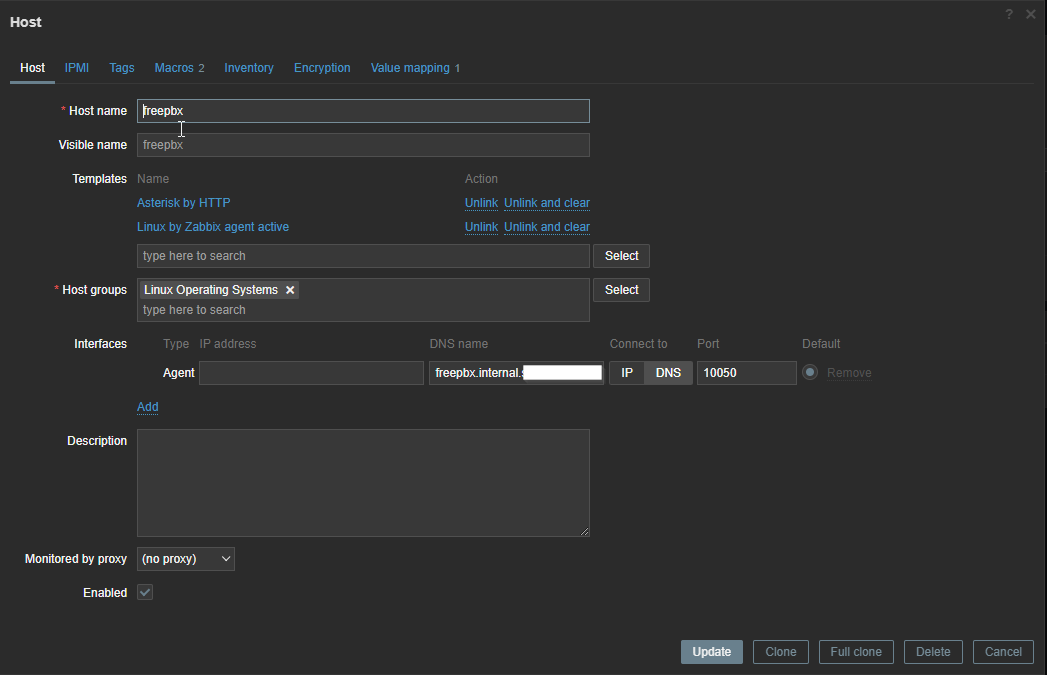Set Connect to option to DNS
Screen dimensions: 1047x675
tap(668, 373)
